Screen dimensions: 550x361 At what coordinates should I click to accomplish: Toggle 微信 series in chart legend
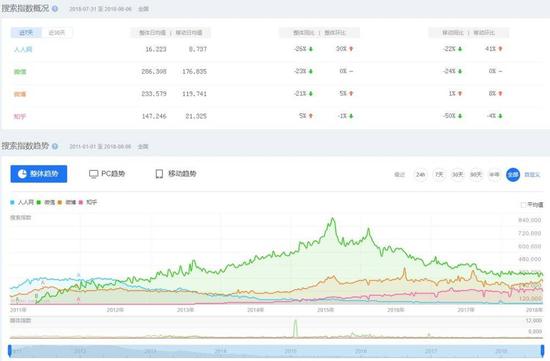tap(46, 202)
